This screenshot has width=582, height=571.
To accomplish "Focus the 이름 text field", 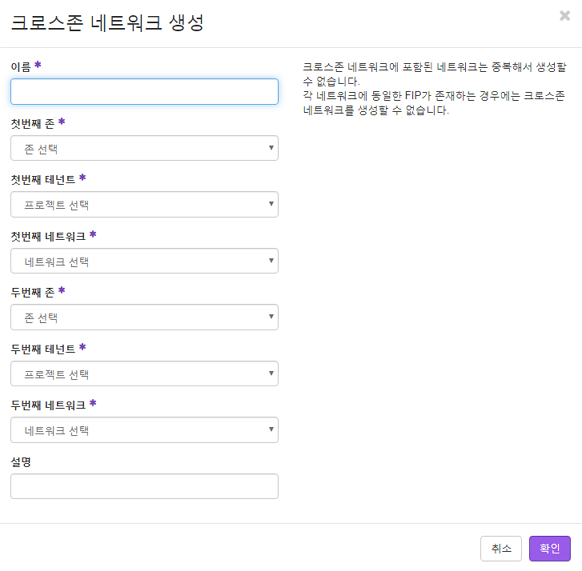I will [x=144, y=91].
